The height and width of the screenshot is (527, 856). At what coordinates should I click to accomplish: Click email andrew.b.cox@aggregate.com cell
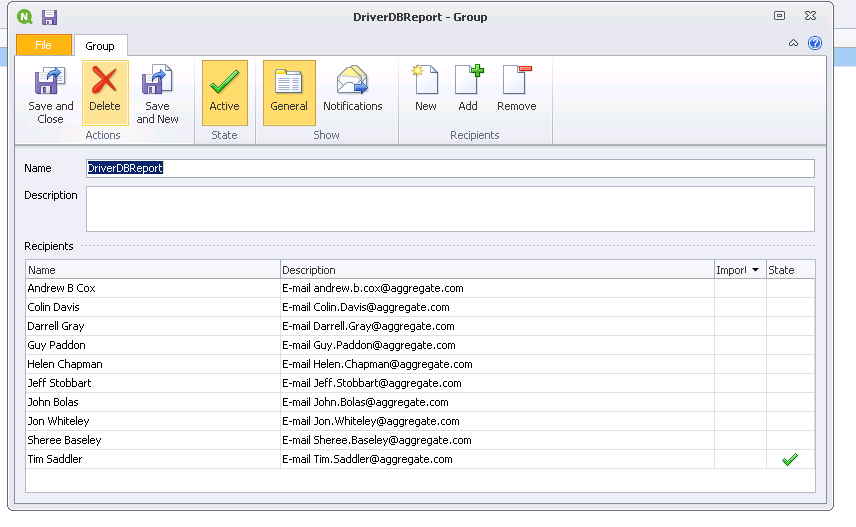[x=497, y=288]
